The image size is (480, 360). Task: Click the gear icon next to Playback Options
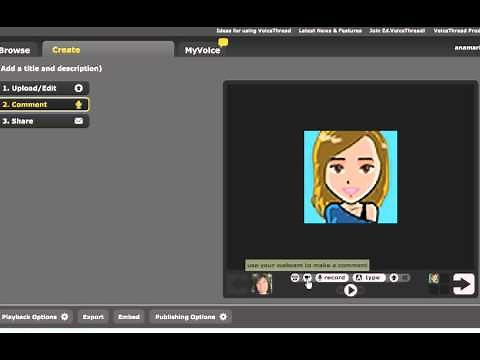click(65, 317)
